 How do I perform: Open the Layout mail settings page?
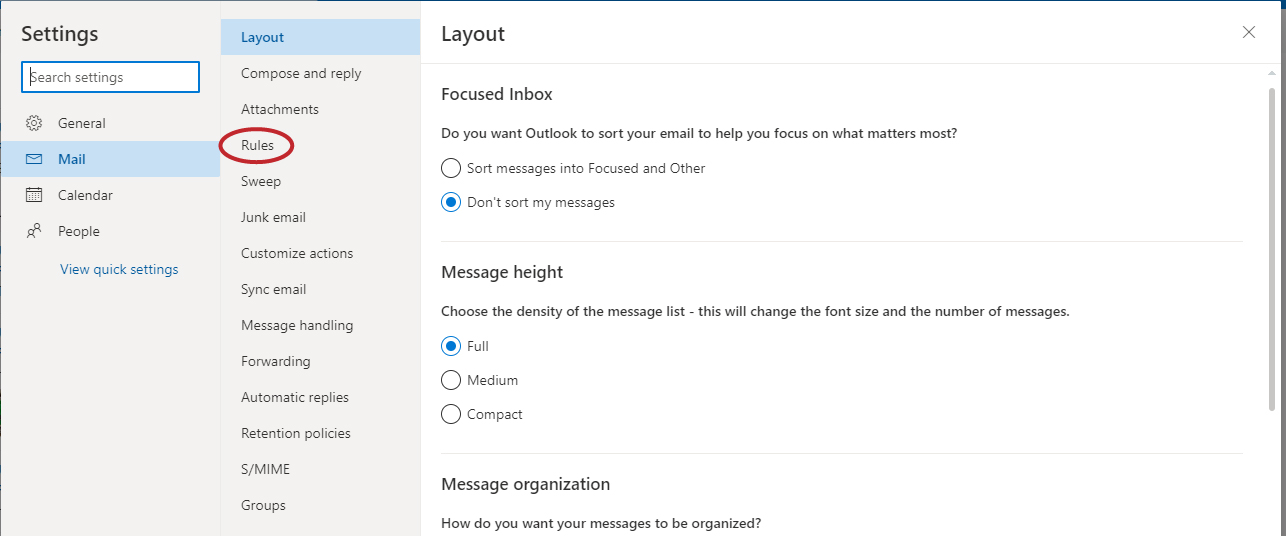[x=320, y=37]
